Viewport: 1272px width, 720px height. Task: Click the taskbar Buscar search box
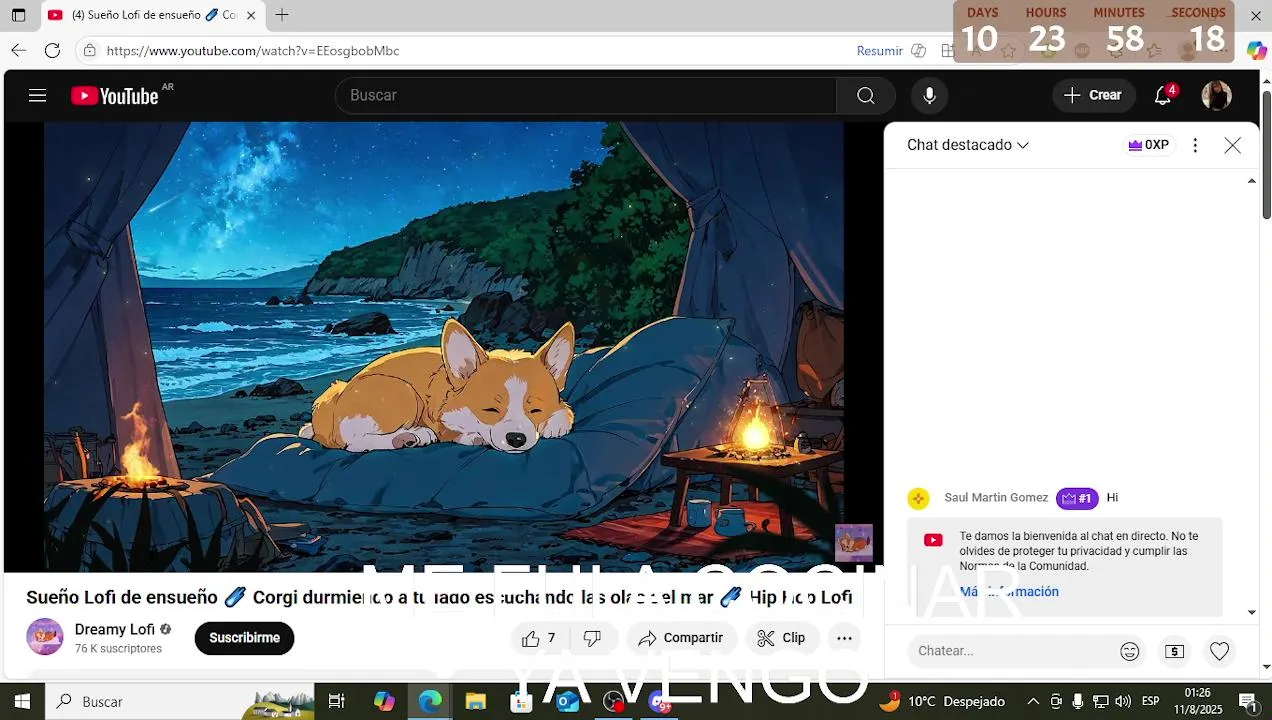(180, 702)
